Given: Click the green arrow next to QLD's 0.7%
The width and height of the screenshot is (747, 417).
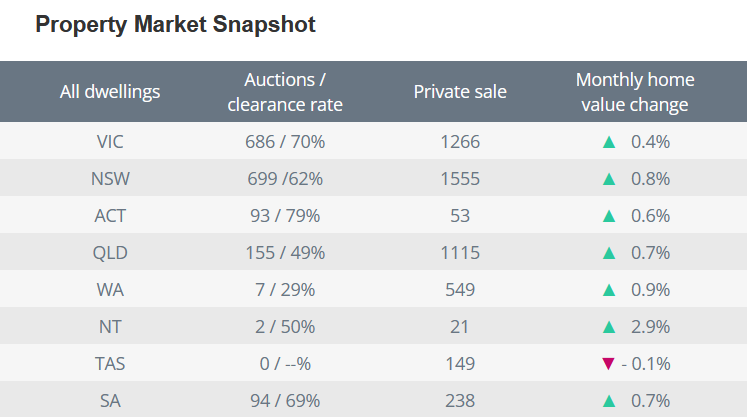Looking at the screenshot, I should 608,253.
